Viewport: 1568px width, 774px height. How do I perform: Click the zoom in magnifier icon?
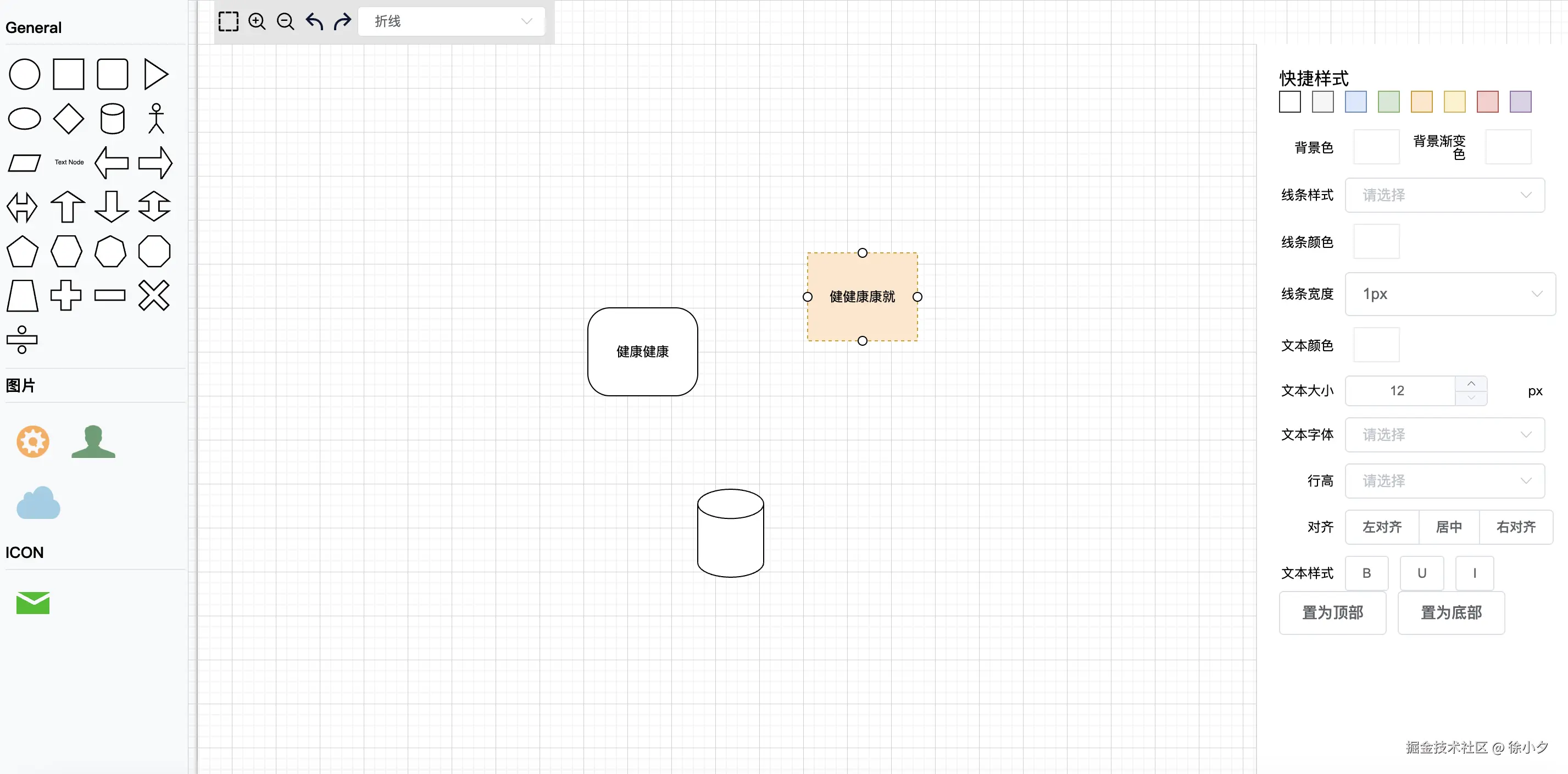pos(257,21)
